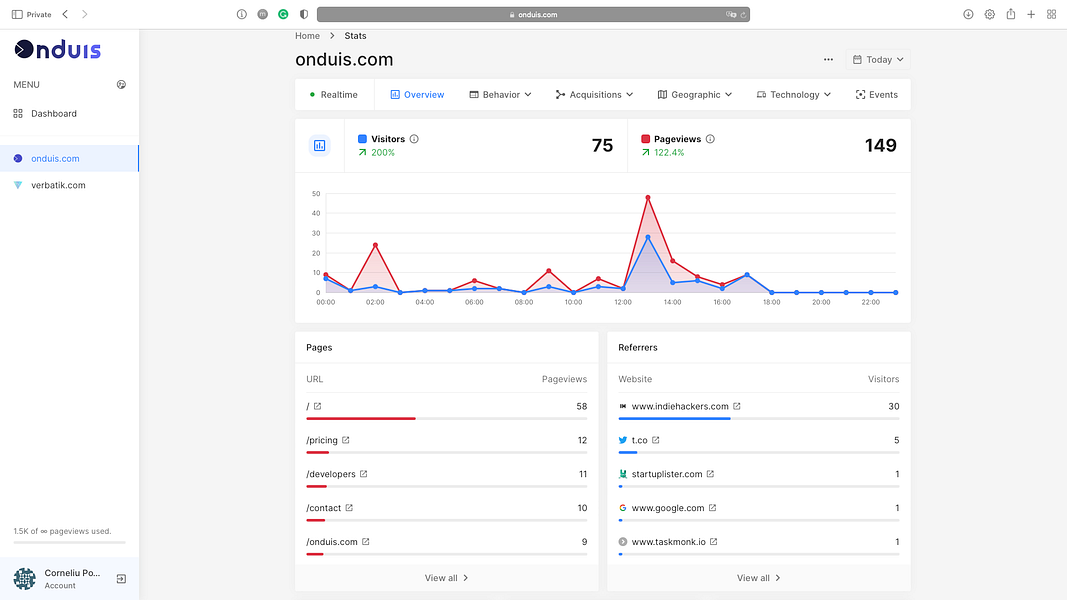Select the Geographic tab
1067x600 pixels.
[x=694, y=94]
